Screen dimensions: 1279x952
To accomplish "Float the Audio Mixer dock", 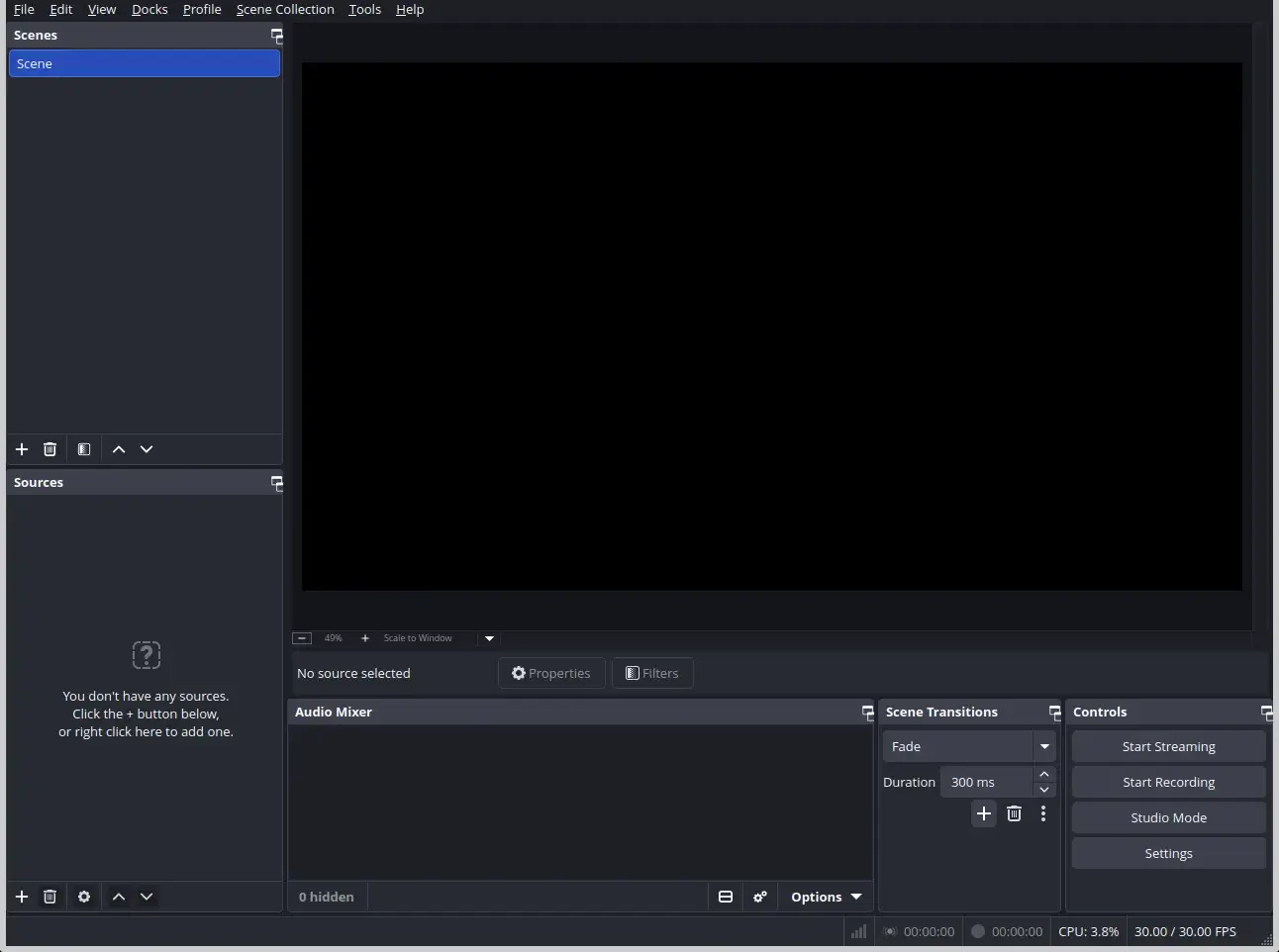I will [x=867, y=713].
